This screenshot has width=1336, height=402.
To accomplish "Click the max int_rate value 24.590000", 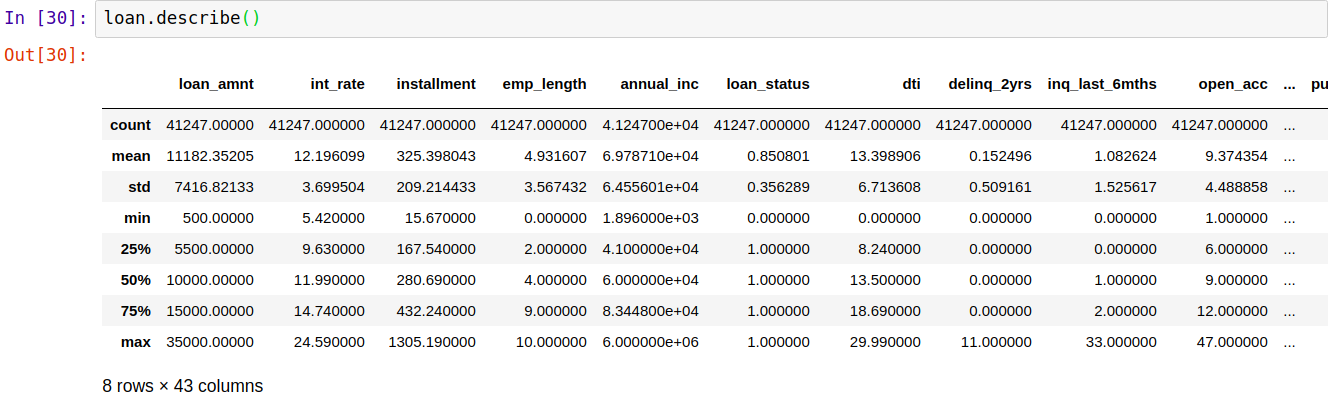I will point(331,342).
